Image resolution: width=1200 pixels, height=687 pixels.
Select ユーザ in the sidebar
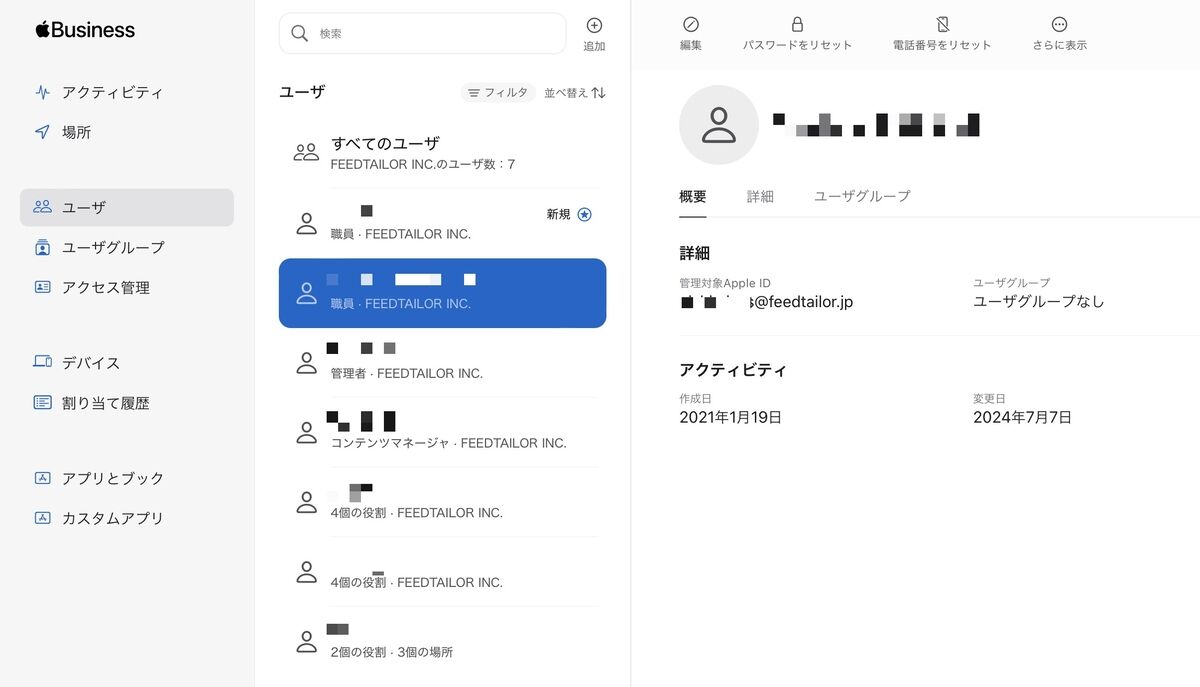127,207
